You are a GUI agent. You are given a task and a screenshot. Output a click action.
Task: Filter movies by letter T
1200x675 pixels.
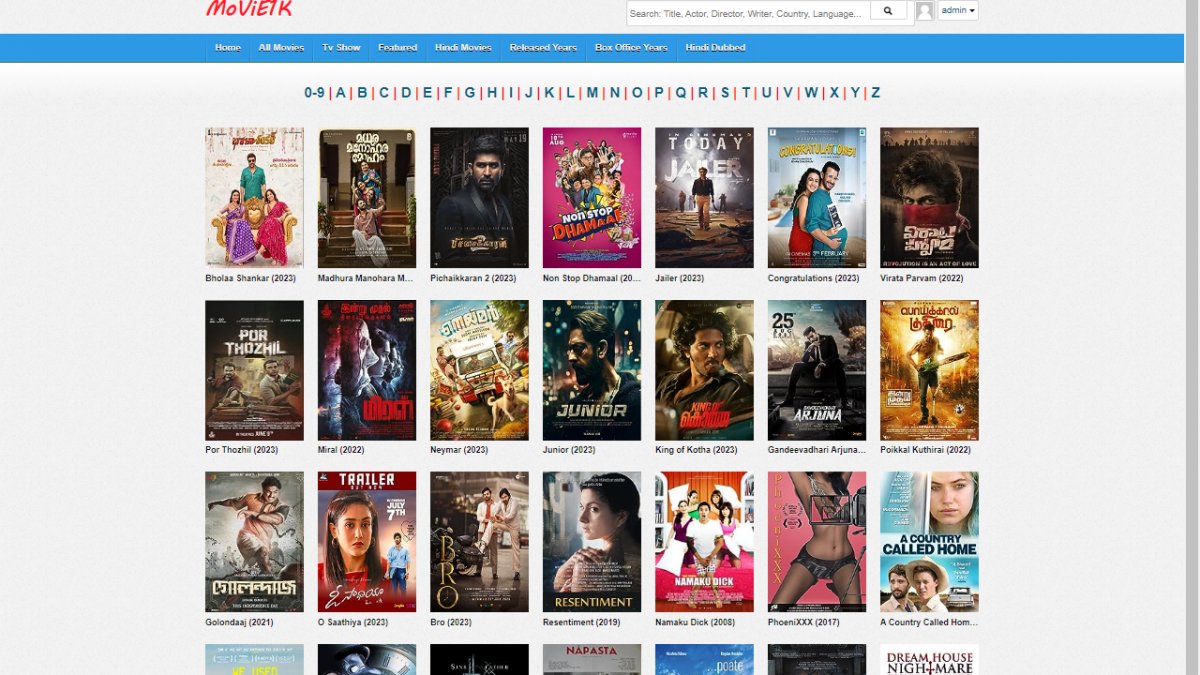click(x=746, y=93)
